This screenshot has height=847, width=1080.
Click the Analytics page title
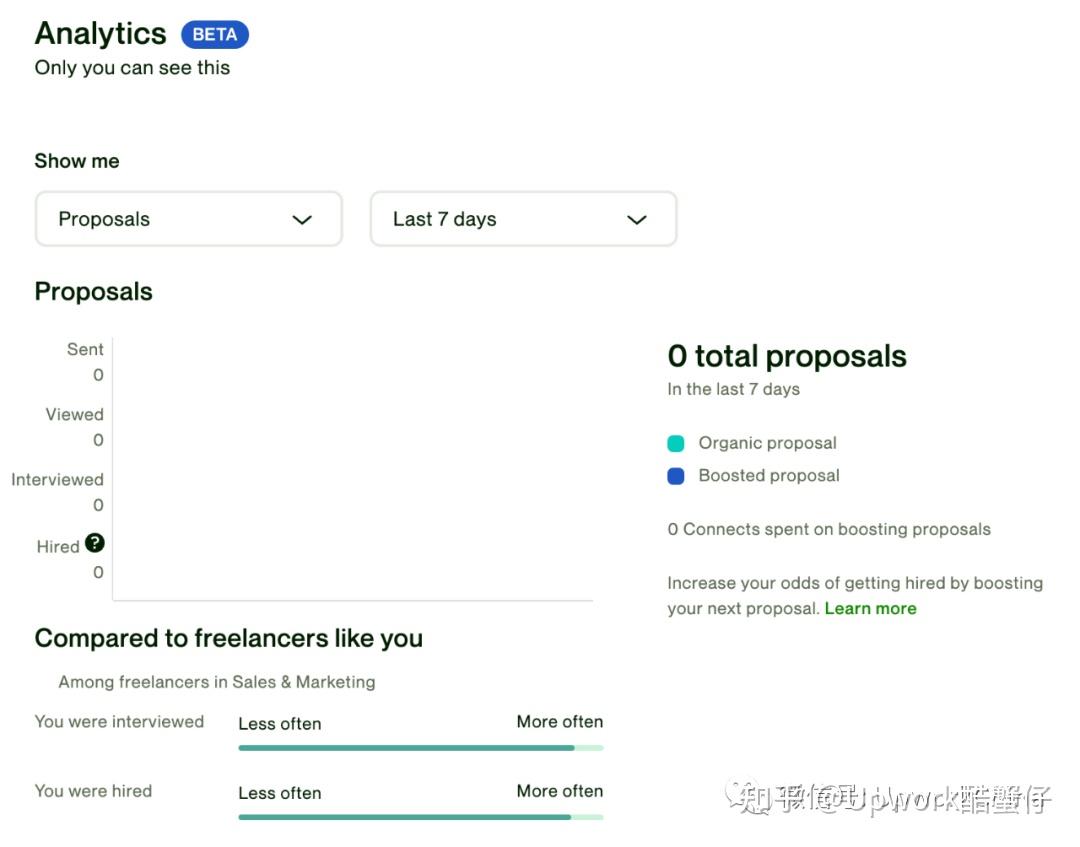click(99, 33)
